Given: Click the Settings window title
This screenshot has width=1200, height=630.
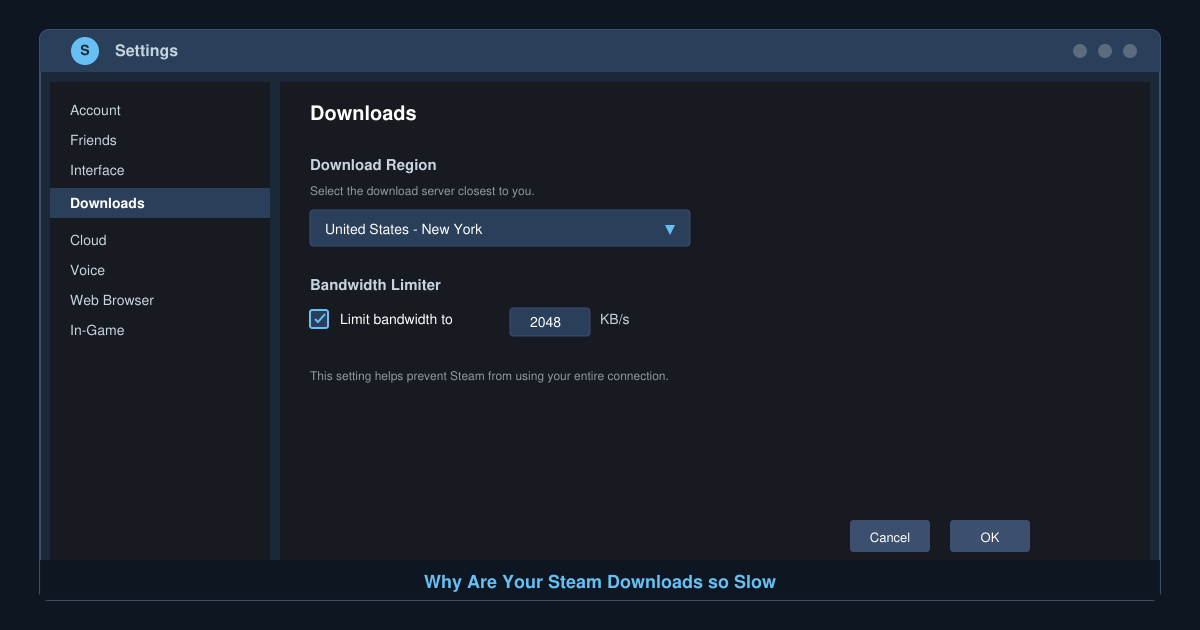Looking at the screenshot, I should click(146, 50).
